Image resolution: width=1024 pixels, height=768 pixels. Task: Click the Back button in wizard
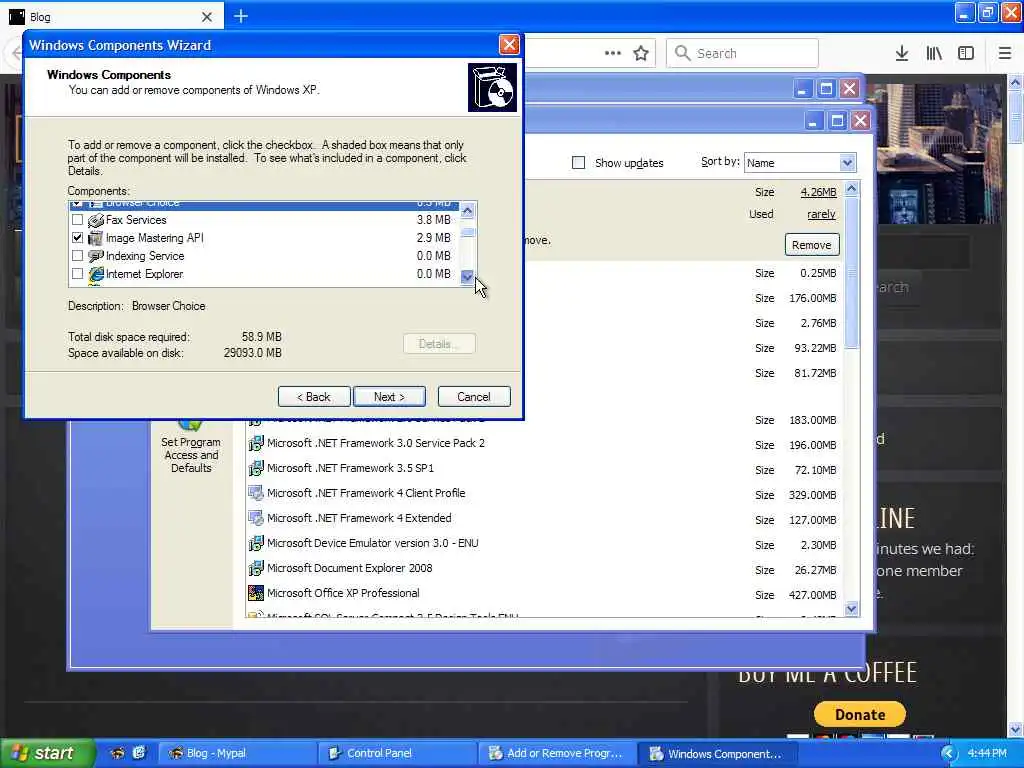tap(314, 396)
